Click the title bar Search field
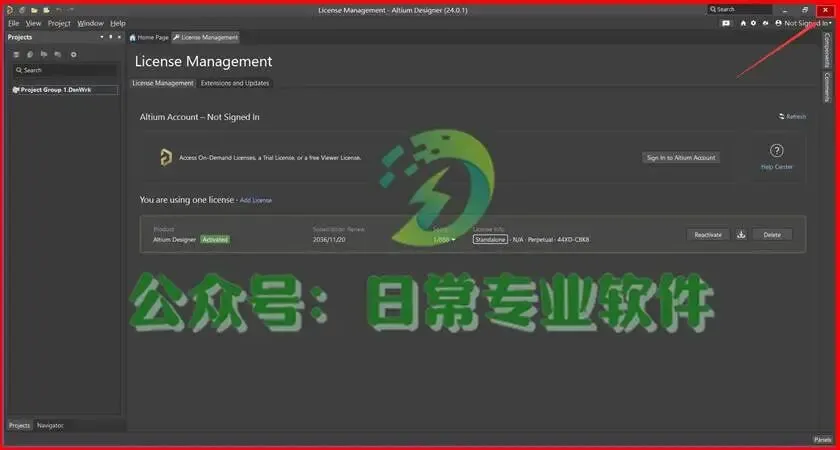The image size is (840, 450). [x=740, y=10]
